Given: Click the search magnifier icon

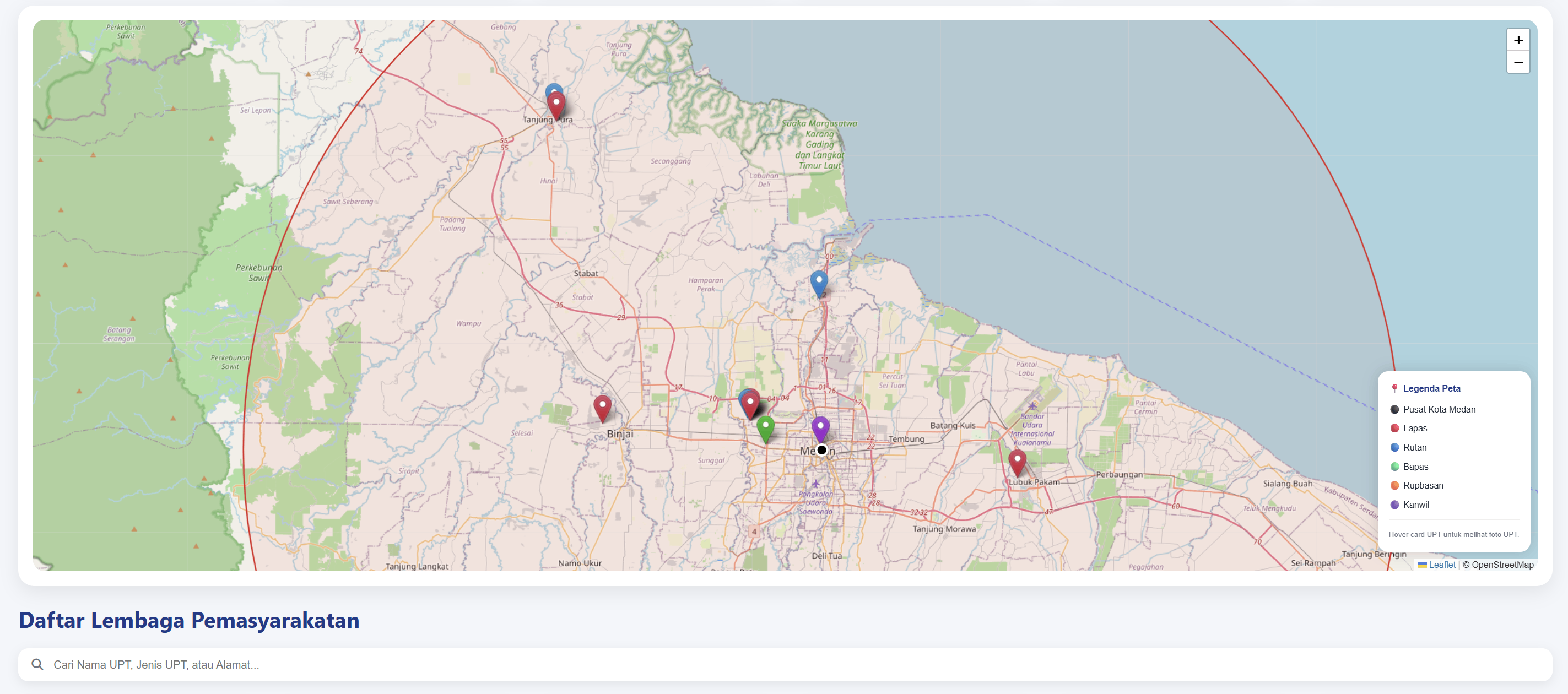Looking at the screenshot, I should [x=37, y=664].
